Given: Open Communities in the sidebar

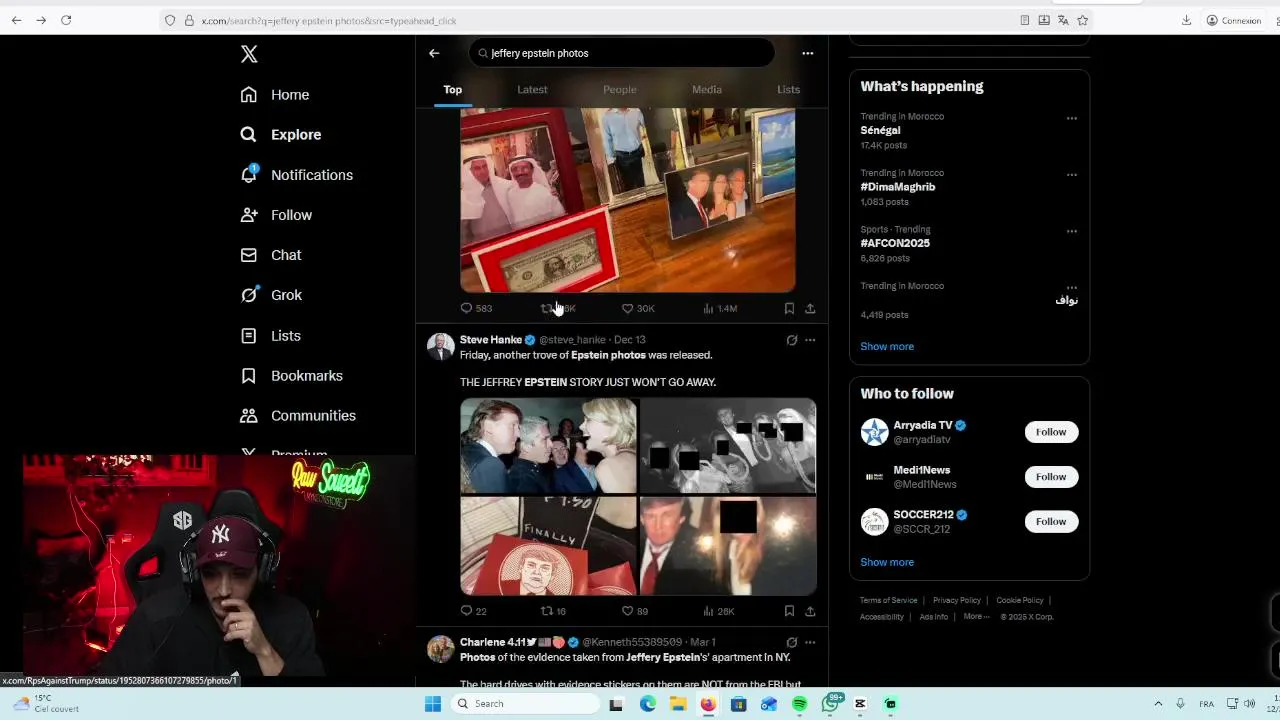Looking at the screenshot, I should click(x=298, y=416).
